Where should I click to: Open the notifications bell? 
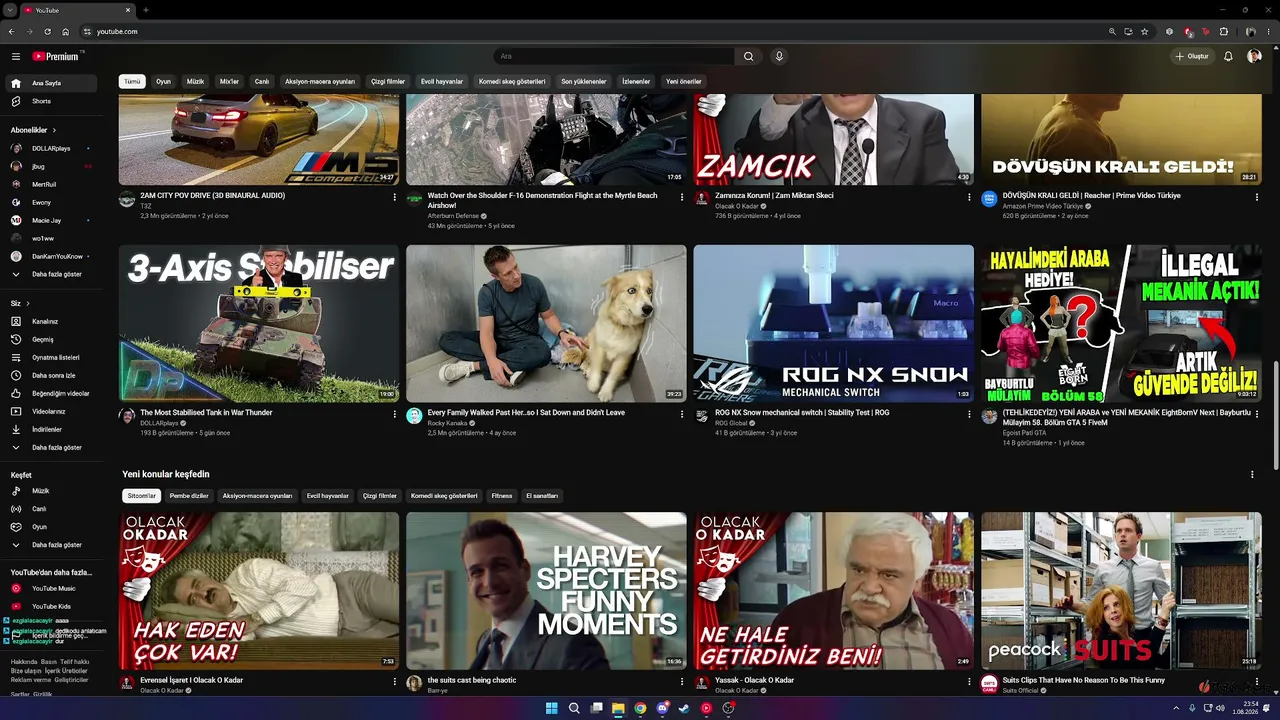[x=1228, y=57]
